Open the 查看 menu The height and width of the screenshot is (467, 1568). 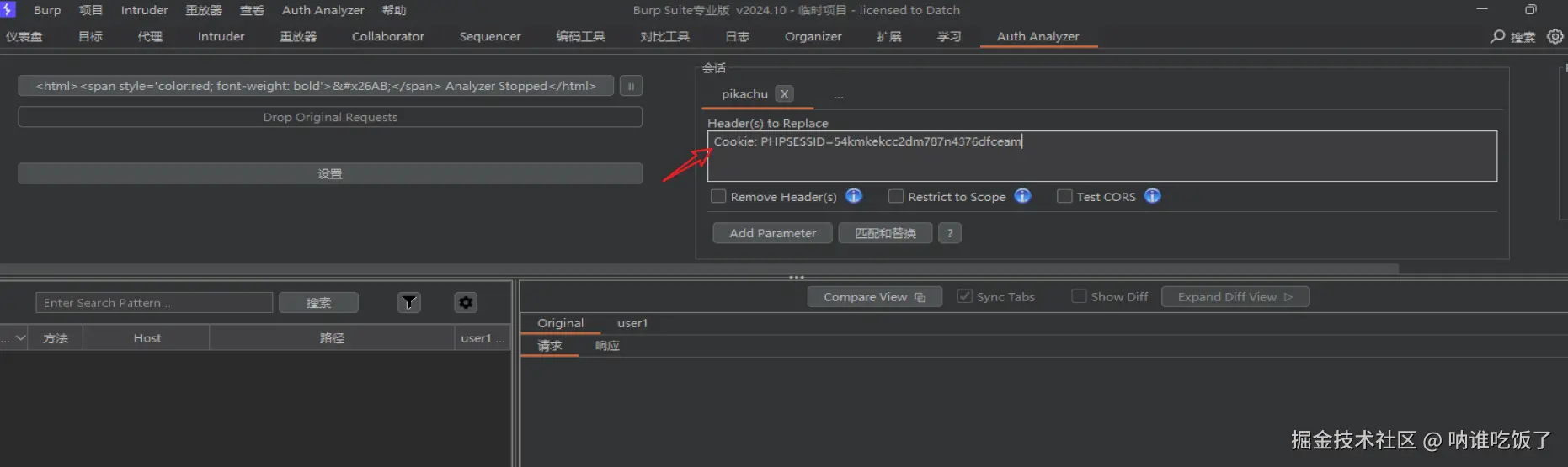252,10
